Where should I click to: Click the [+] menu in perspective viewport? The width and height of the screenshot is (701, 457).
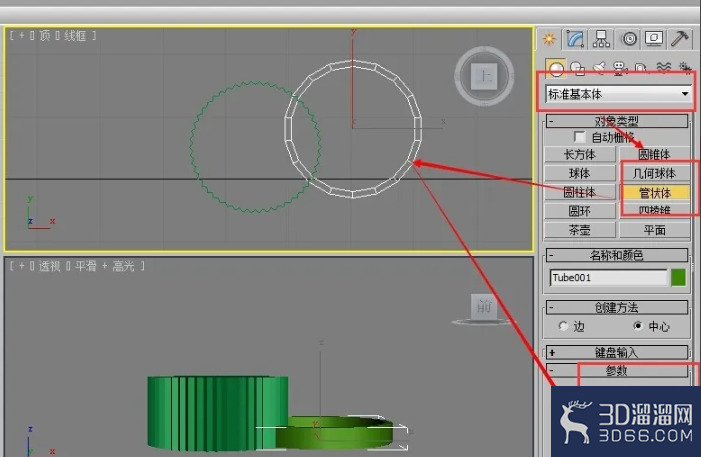(x=21, y=267)
